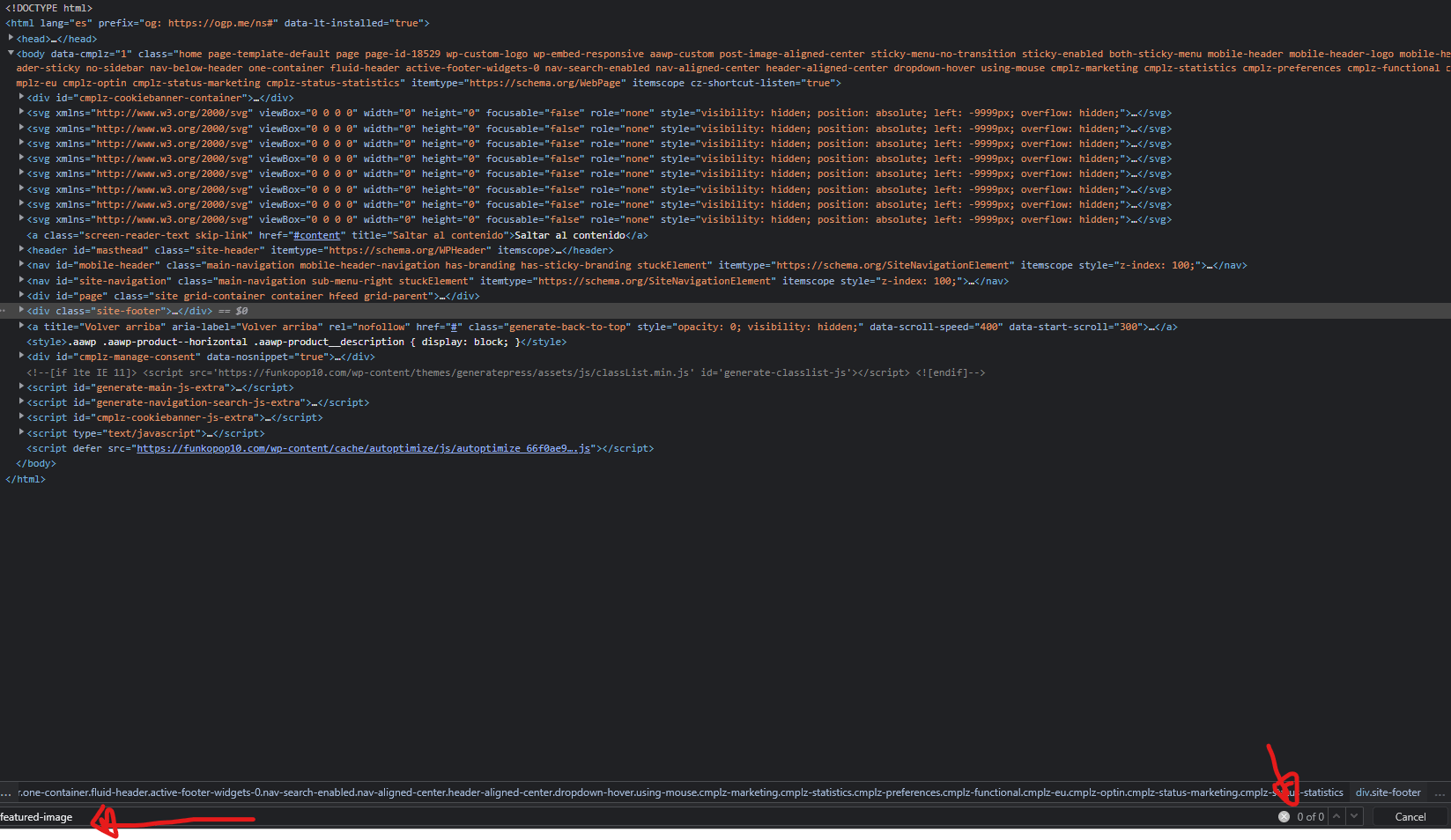
Task: Click 'Saltar al contenido' link text
Action: pos(569,235)
